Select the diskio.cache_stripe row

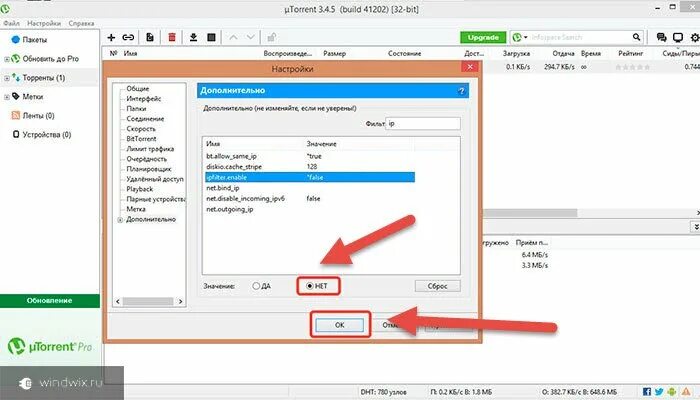point(310,167)
